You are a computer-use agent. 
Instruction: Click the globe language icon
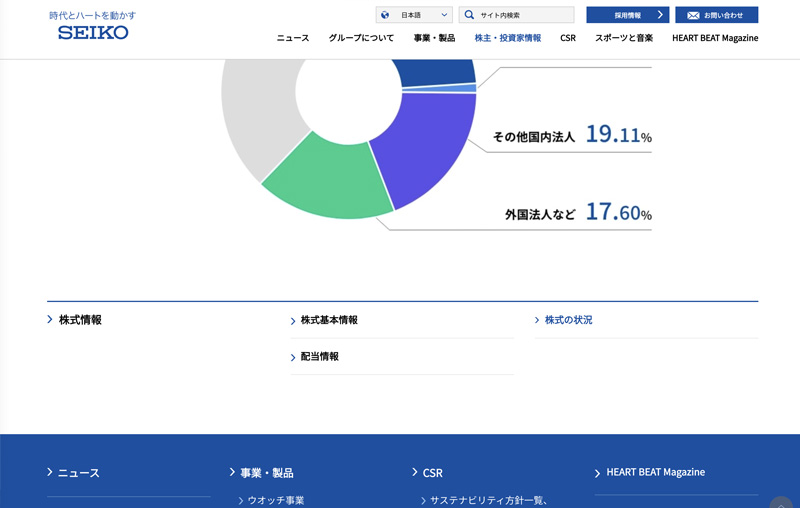pyautogui.click(x=385, y=15)
